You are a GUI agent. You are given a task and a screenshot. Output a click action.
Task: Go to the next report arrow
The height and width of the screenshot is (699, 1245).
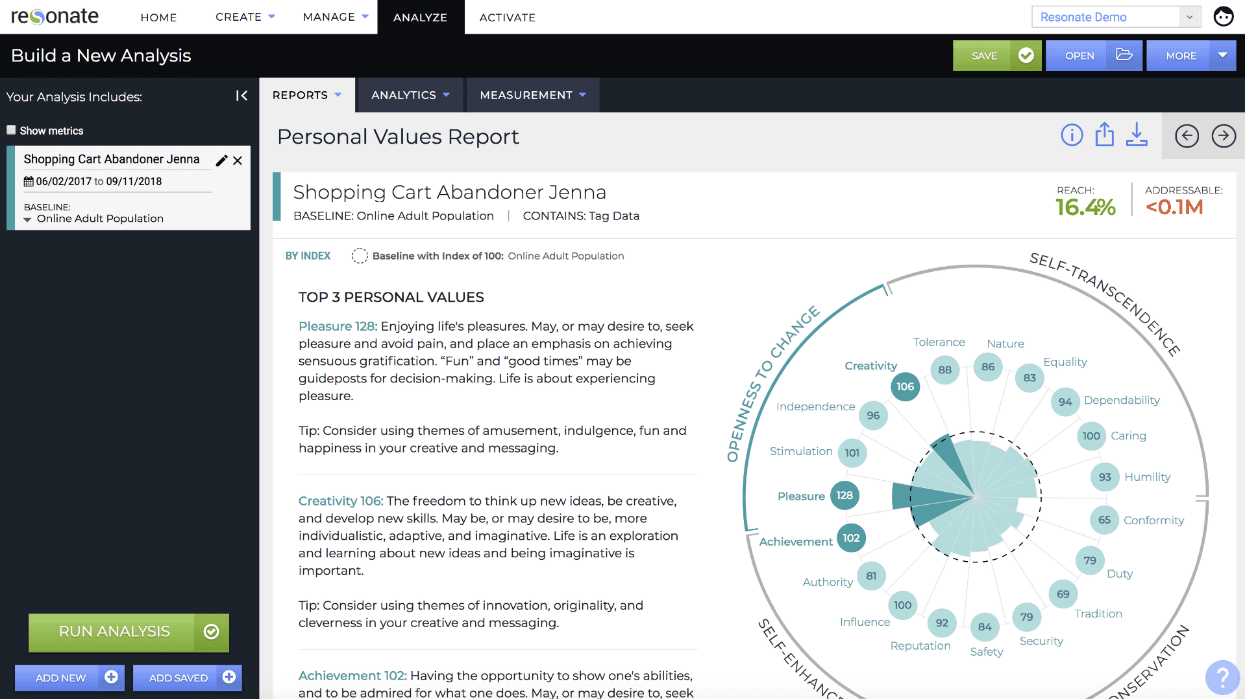(1224, 136)
